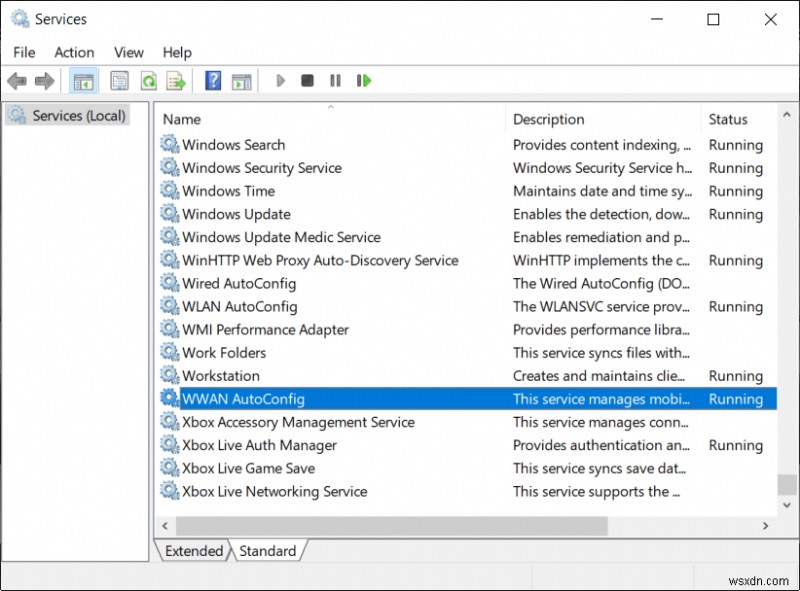Screen dimensions: 800x591
Task: Open properties for the selected service
Action: (x=117, y=80)
